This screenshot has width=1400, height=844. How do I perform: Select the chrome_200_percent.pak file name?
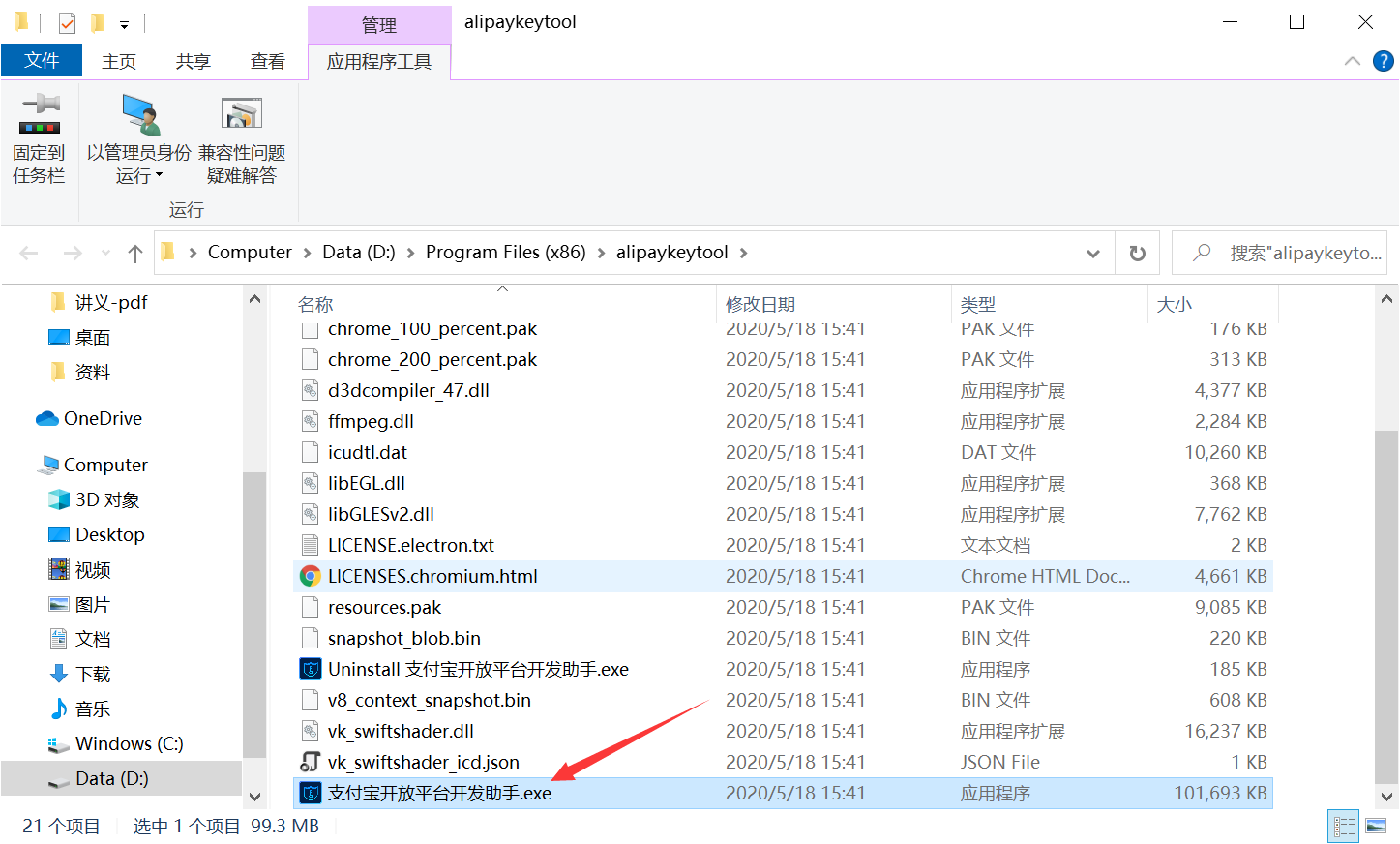click(432, 360)
